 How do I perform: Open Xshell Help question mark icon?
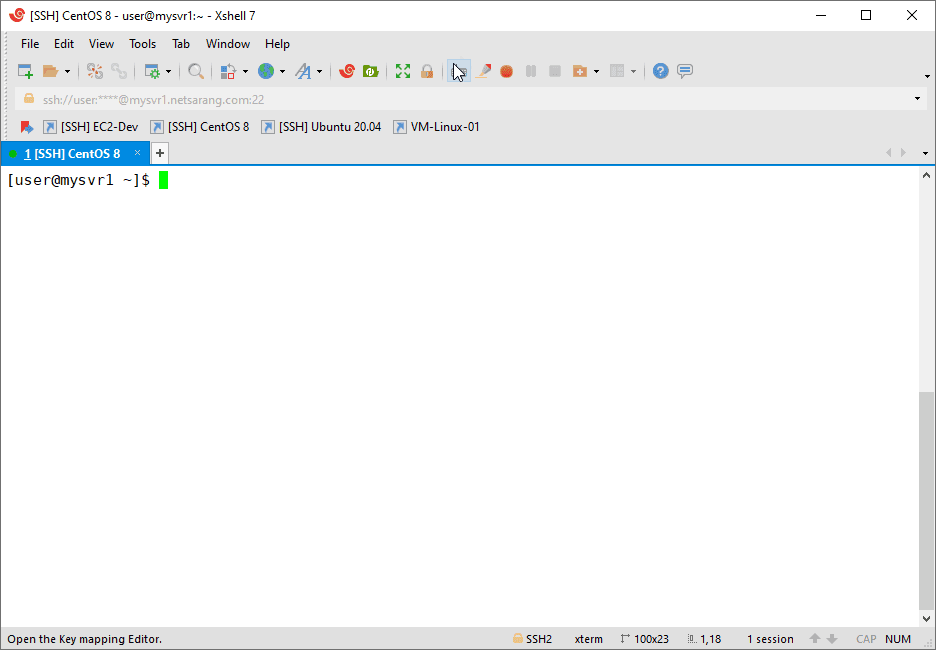click(x=660, y=72)
